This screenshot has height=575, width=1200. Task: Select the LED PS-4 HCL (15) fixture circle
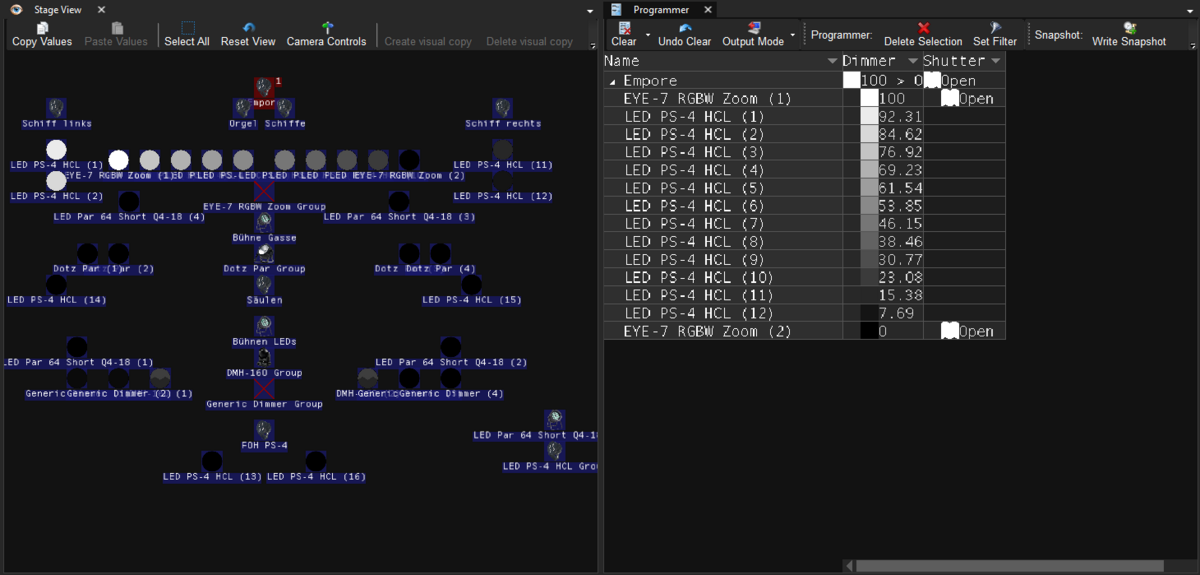coord(472,284)
